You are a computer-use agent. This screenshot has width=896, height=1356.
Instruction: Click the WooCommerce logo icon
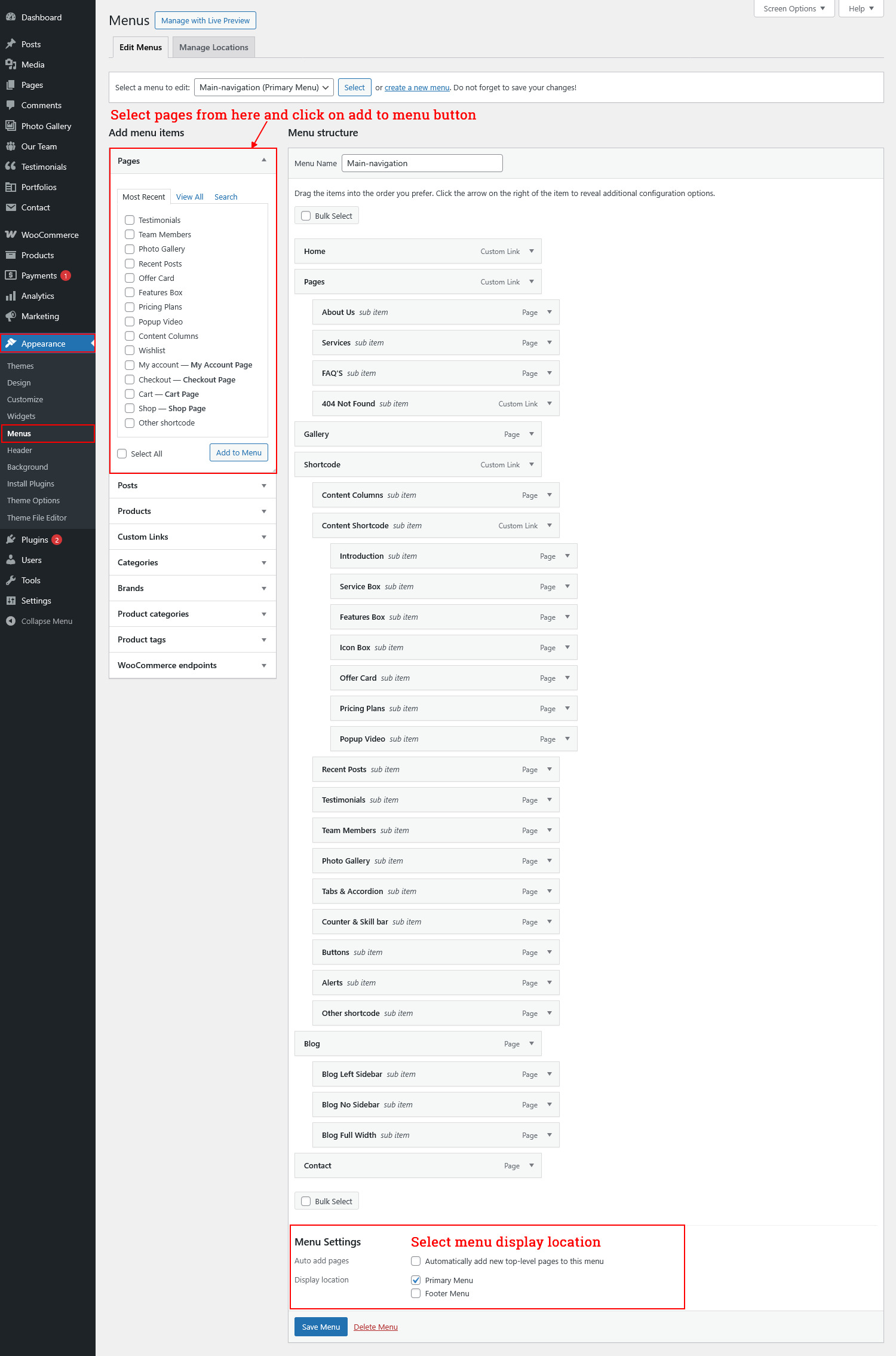coord(11,235)
